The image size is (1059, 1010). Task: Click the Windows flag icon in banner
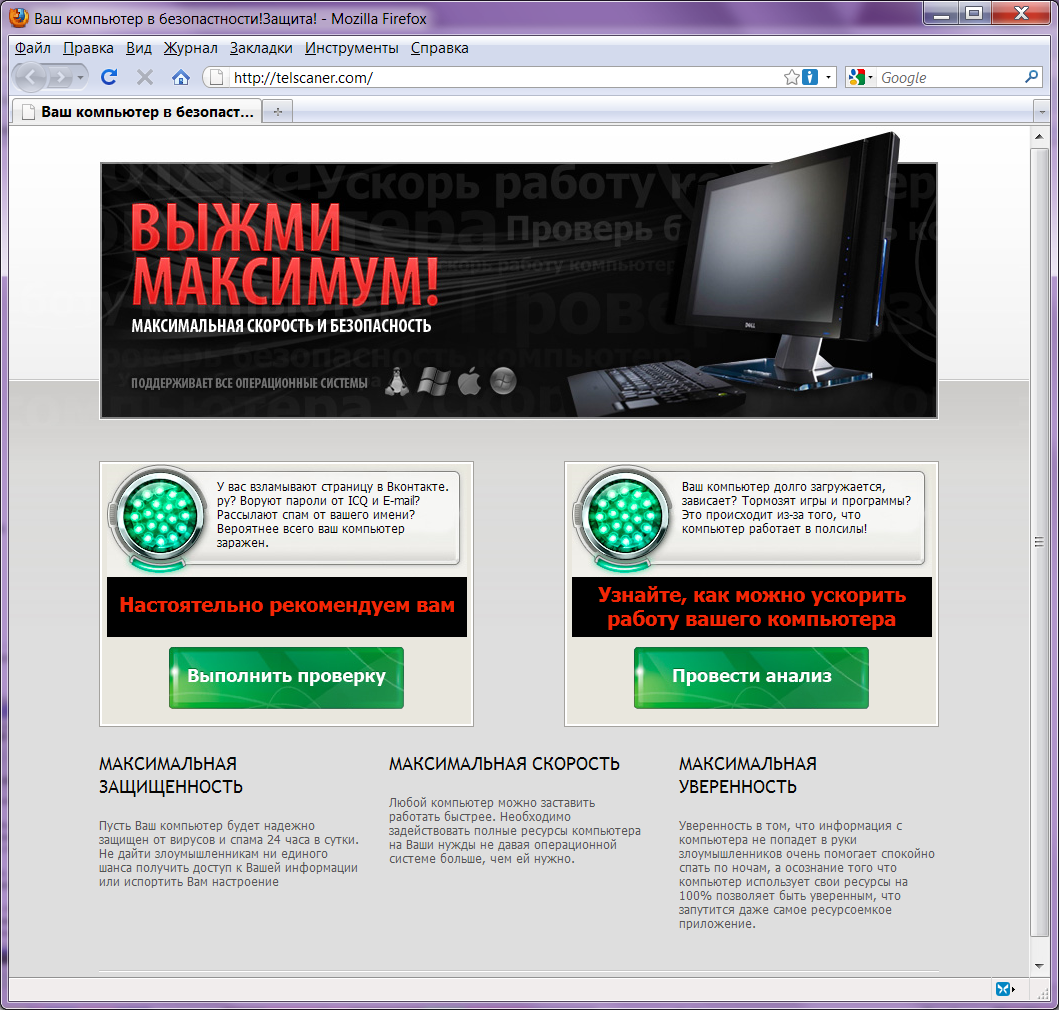point(433,382)
